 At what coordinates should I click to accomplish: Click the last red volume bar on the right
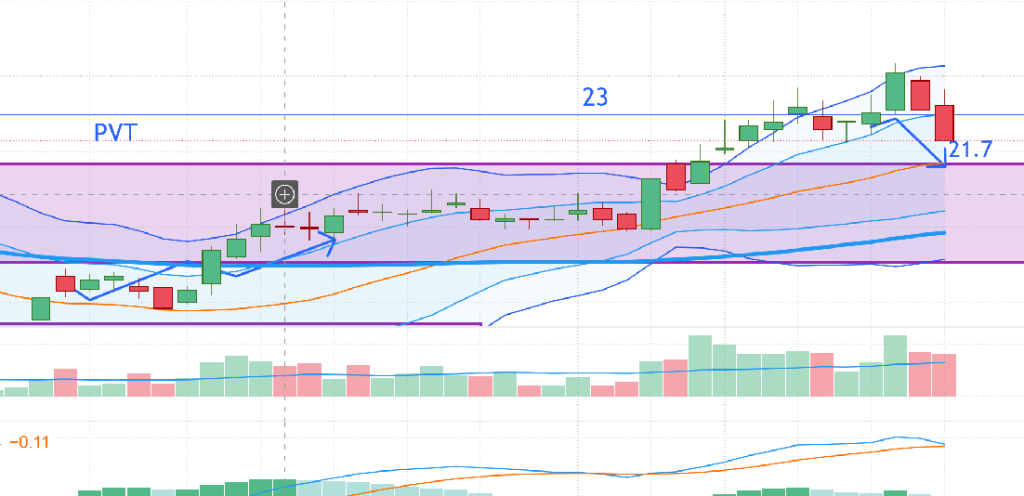click(944, 375)
